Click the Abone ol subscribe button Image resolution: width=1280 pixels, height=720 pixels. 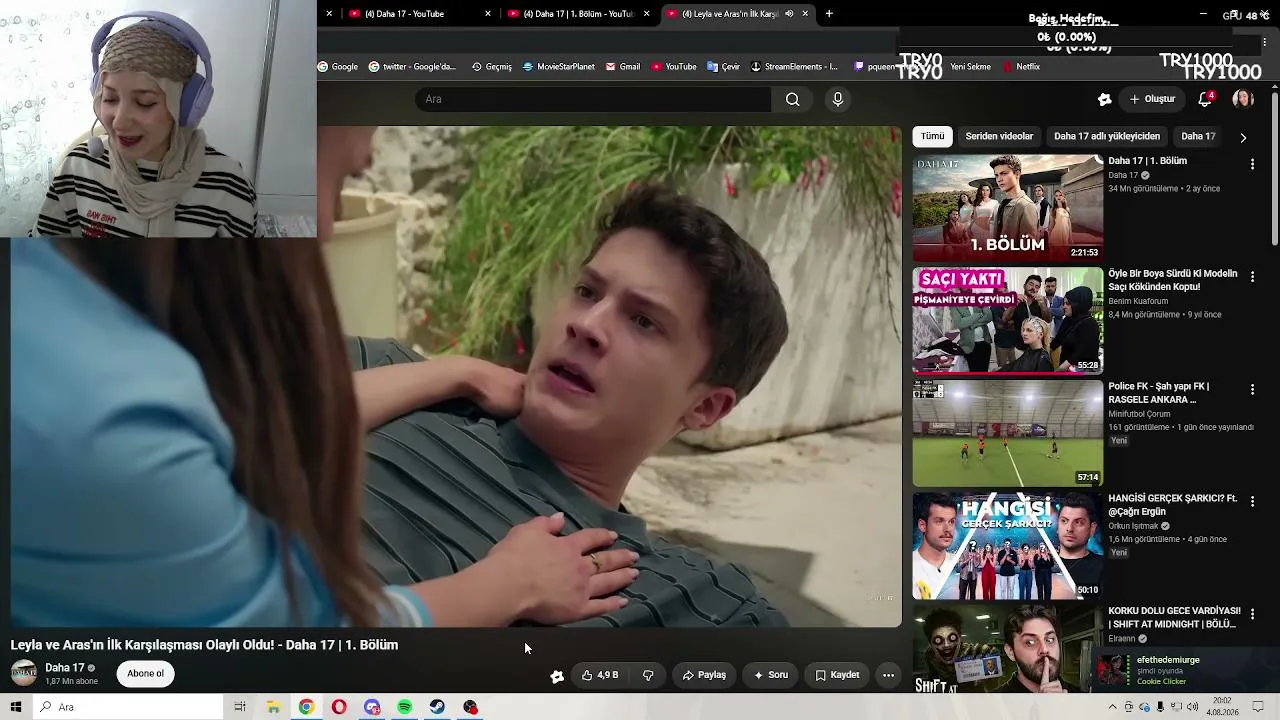pos(145,674)
